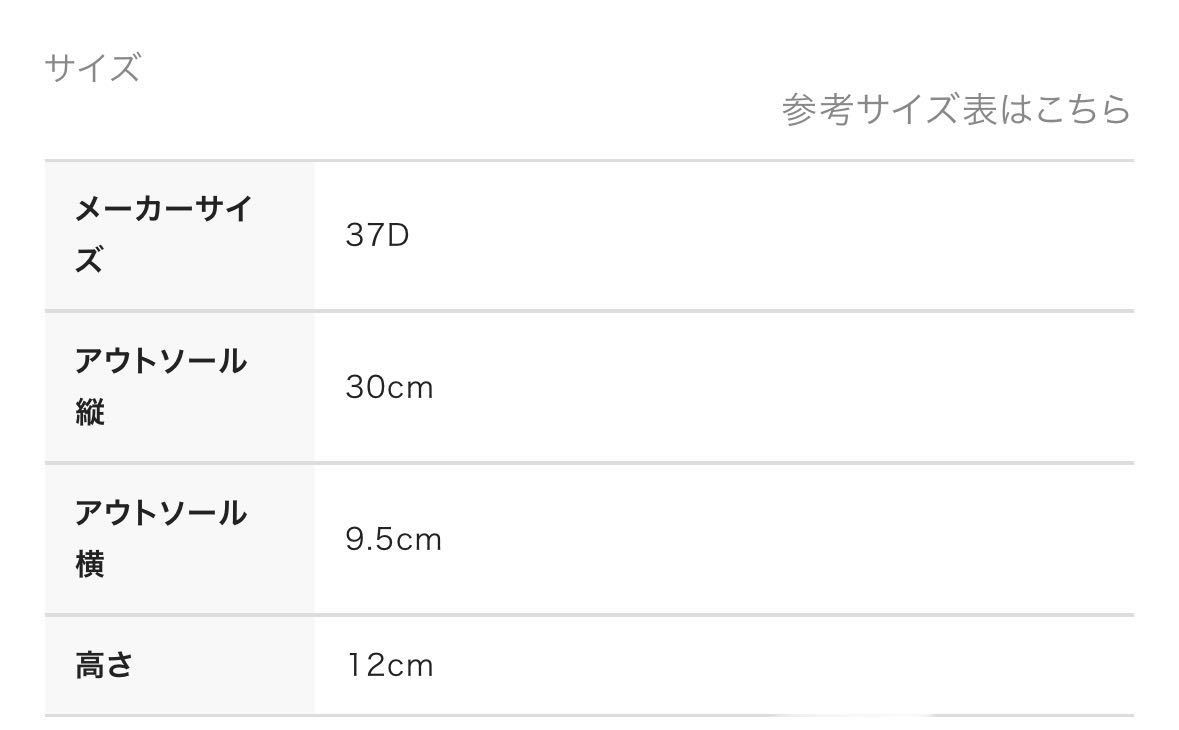Click the cm unit after 30

(x=411, y=388)
